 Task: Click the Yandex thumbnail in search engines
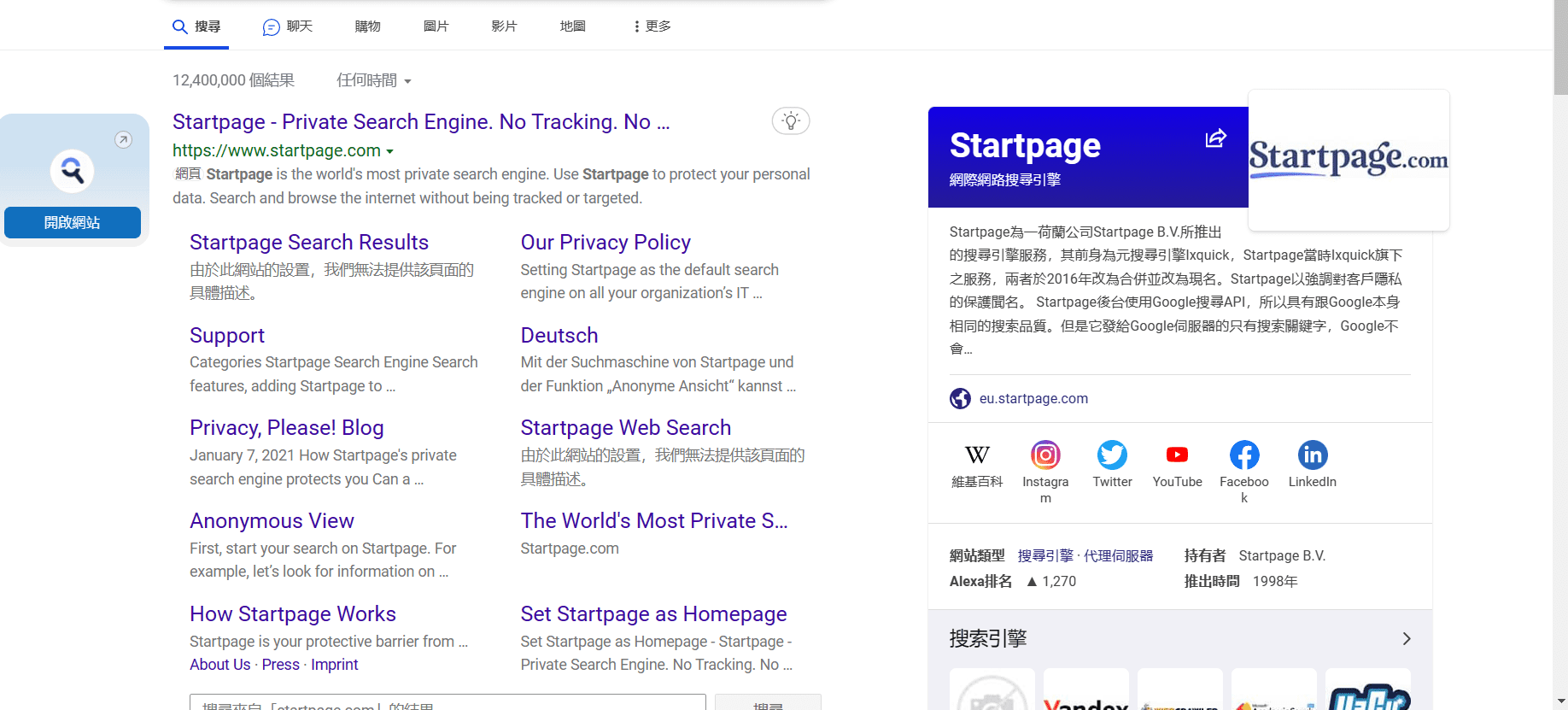1086,689
